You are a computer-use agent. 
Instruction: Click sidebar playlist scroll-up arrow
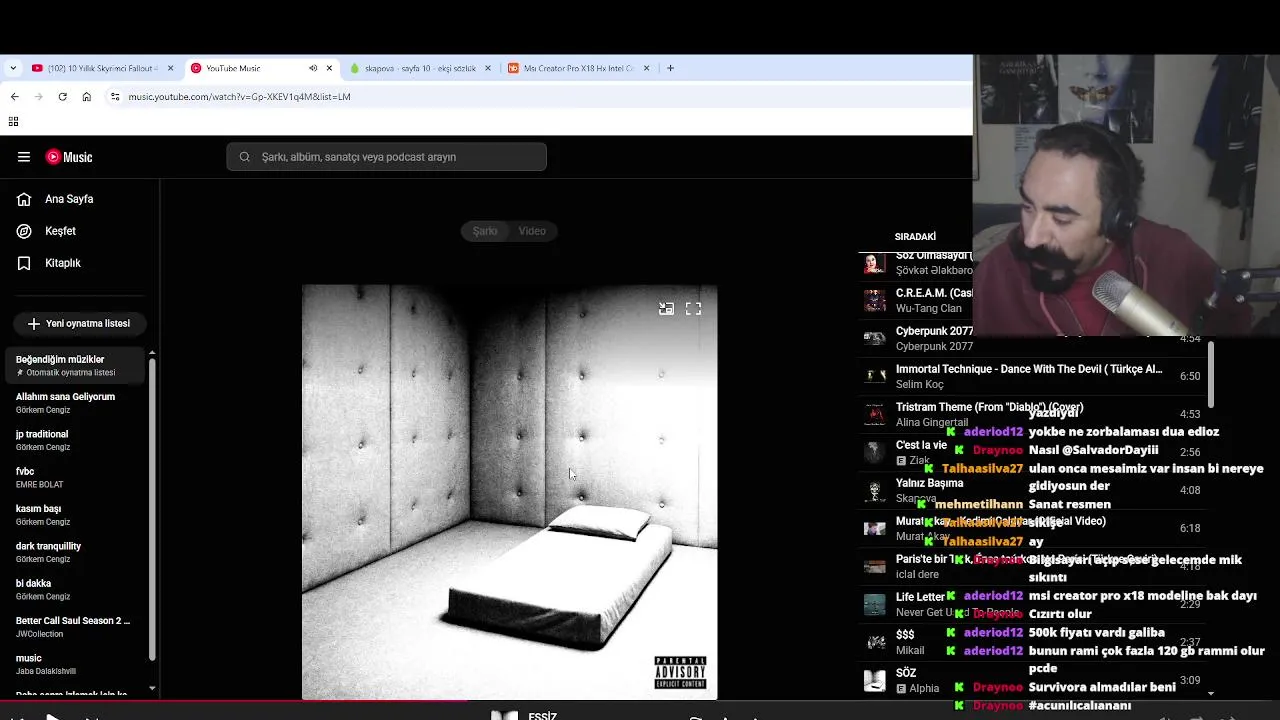pos(152,352)
